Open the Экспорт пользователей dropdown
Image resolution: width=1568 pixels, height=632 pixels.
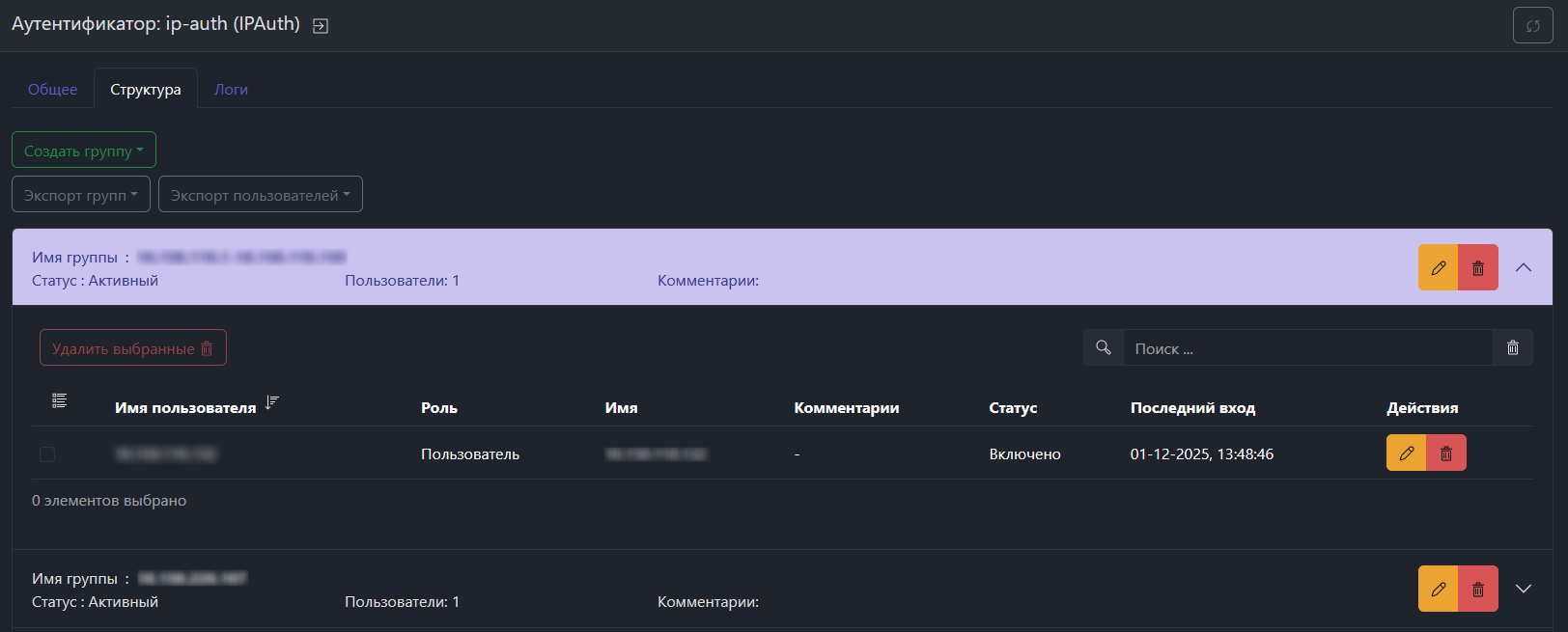[x=260, y=195]
